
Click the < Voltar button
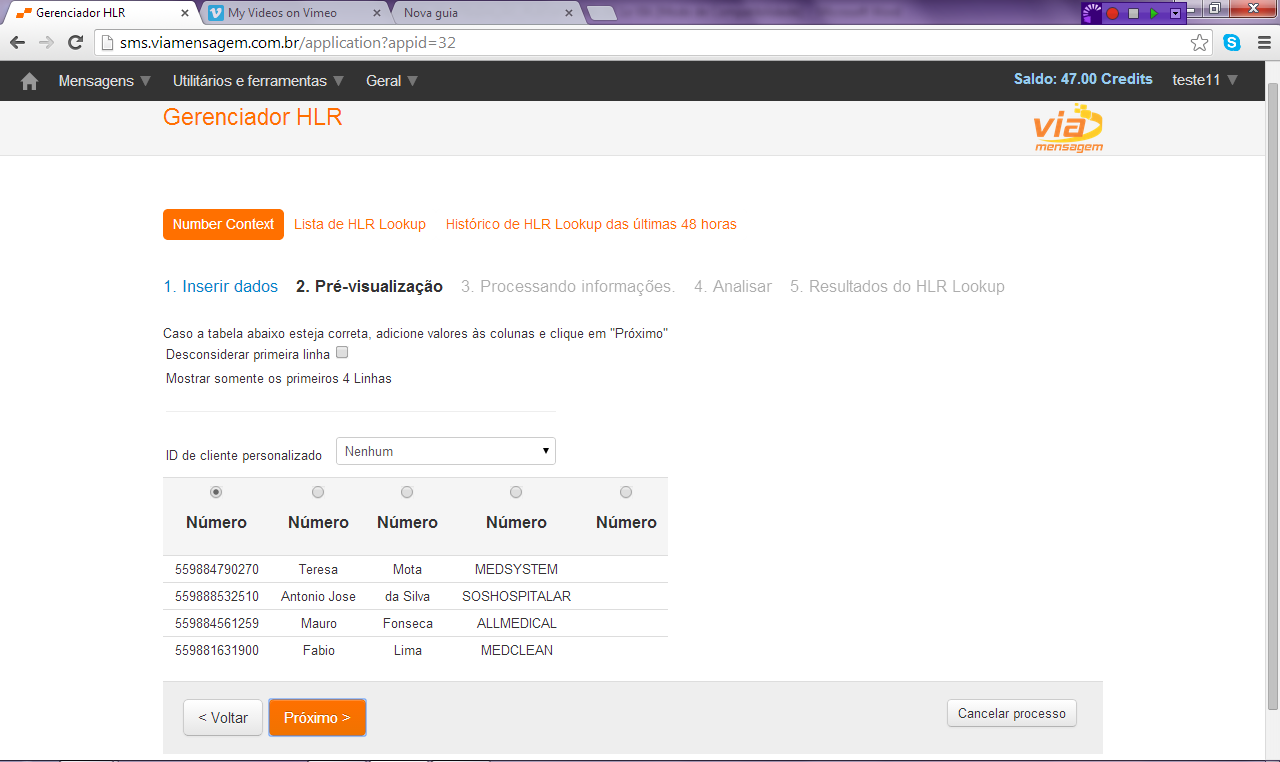[223, 718]
